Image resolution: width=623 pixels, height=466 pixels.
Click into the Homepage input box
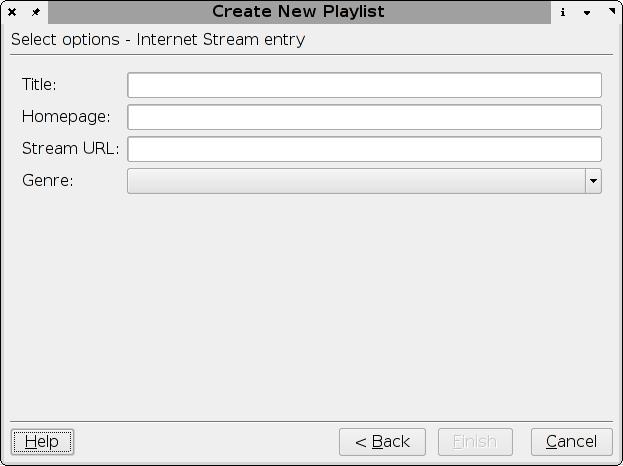point(364,117)
